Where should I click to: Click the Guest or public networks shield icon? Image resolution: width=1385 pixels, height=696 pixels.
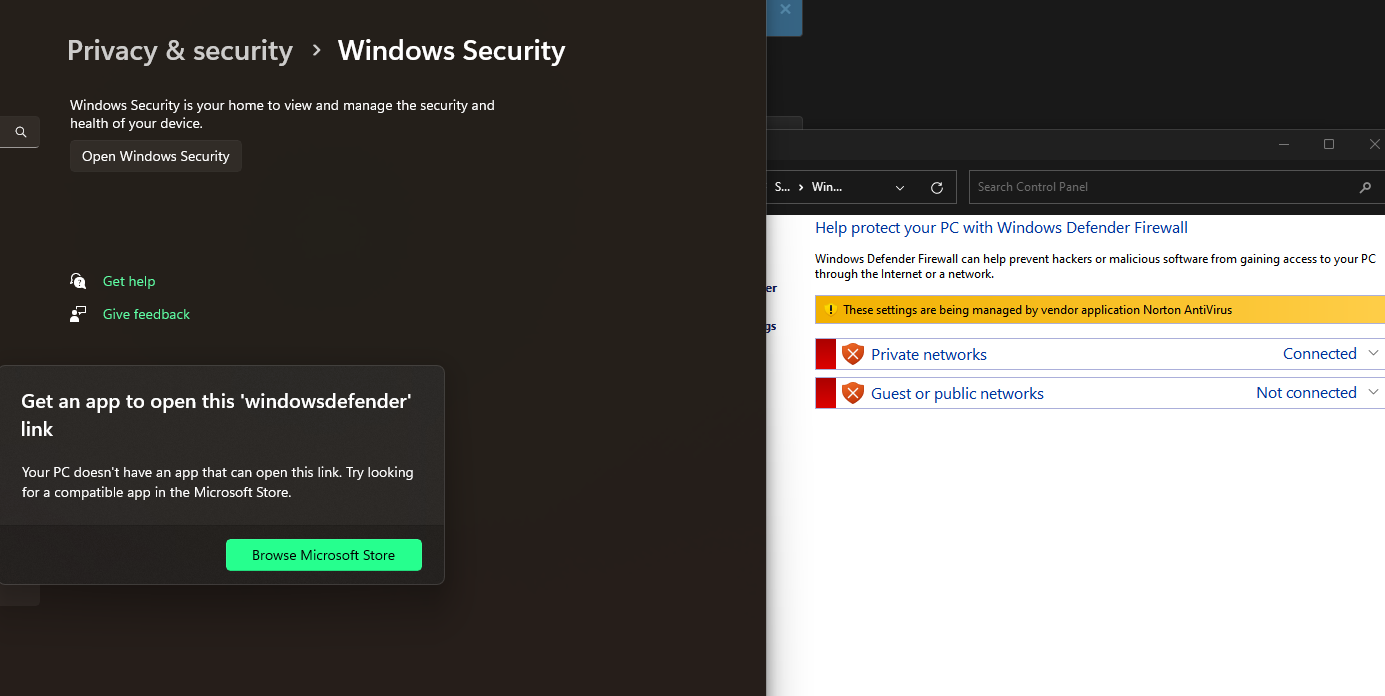pos(852,393)
